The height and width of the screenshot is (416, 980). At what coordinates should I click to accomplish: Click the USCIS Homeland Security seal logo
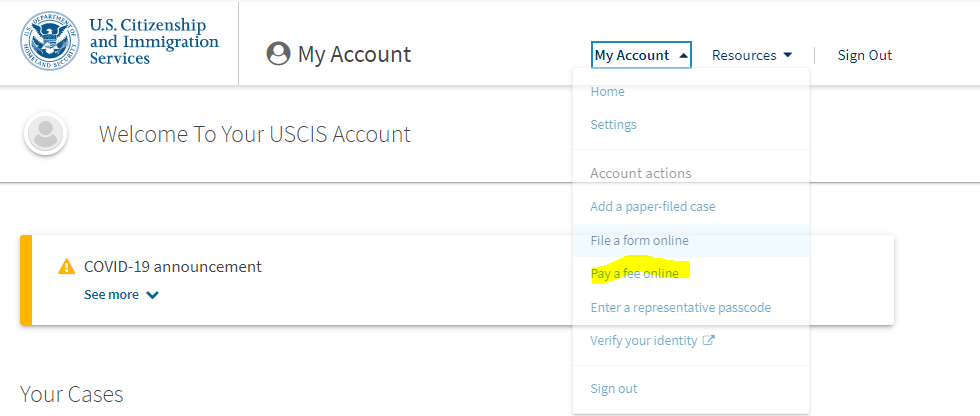[50, 41]
